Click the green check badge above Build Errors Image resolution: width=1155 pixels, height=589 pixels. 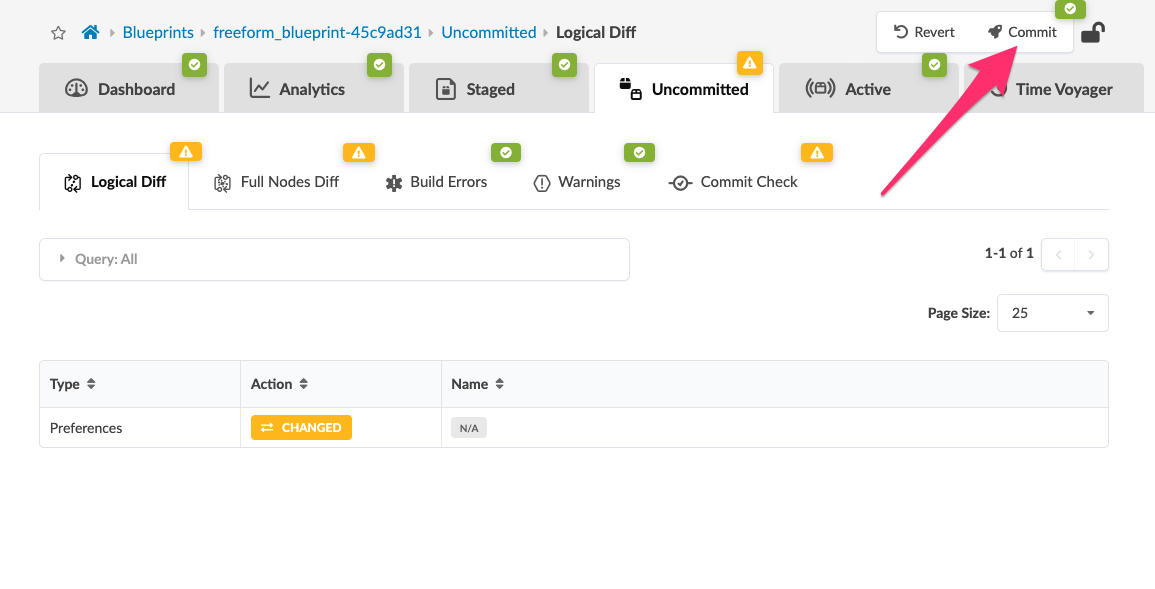505,153
